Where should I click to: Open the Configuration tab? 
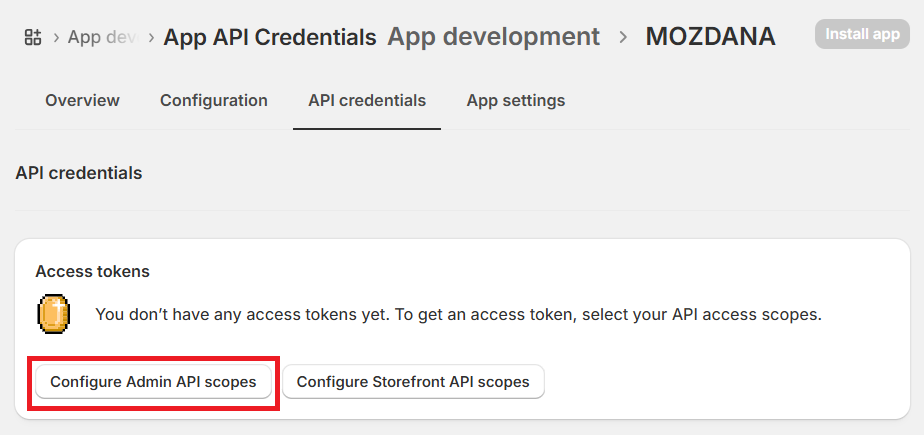click(214, 100)
